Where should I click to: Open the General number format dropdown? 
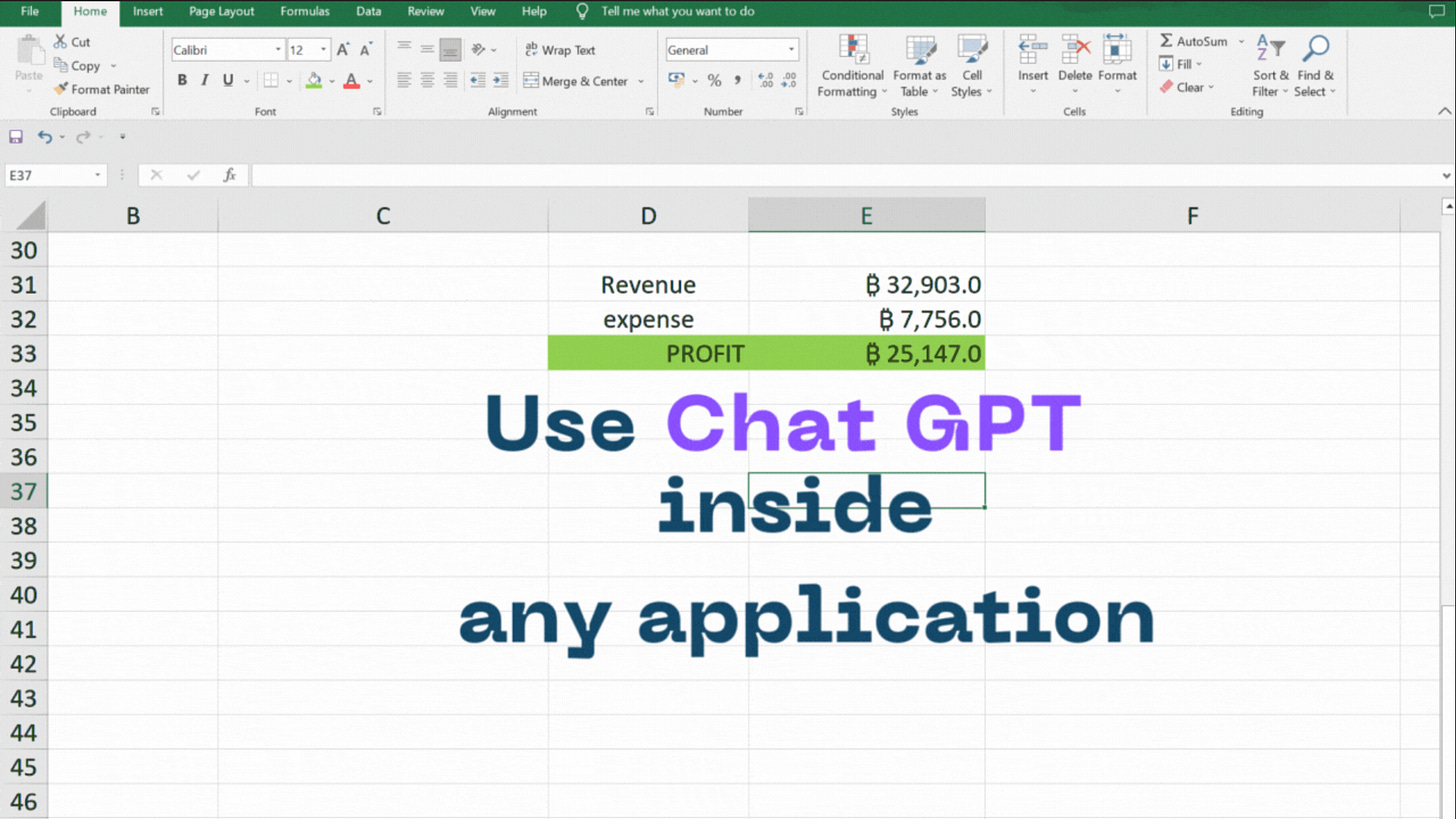point(792,50)
